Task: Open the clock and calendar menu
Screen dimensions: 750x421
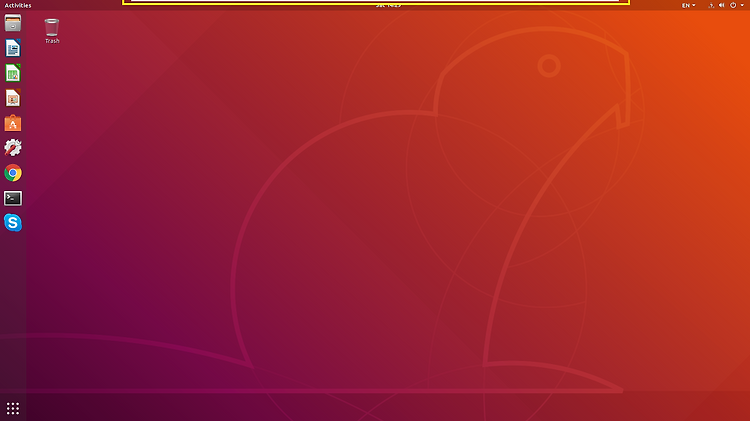Action: tap(388, 5)
